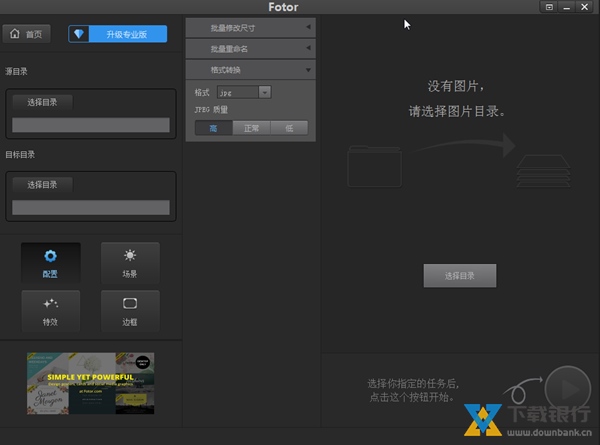Click the large 选择目录 button in preview area

click(x=460, y=275)
